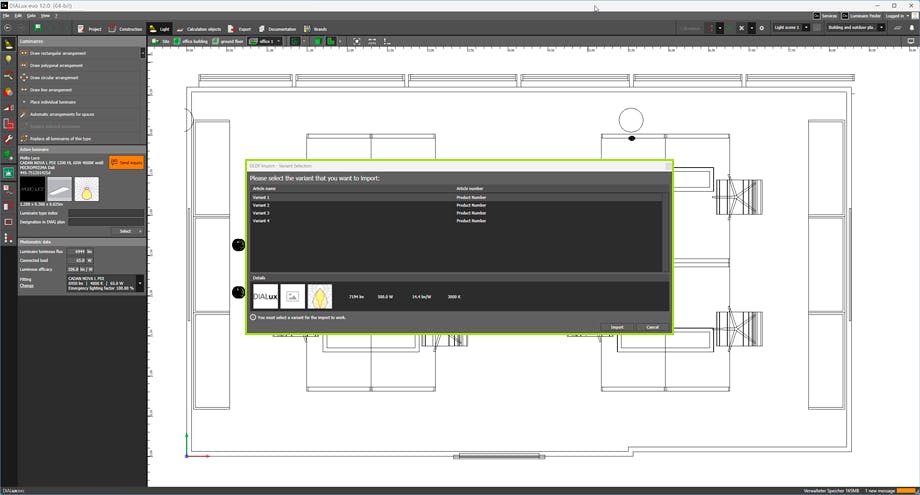The height and width of the screenshot is (495, 920).
Task: Switch to the Project tab
Action: [89, 29]
